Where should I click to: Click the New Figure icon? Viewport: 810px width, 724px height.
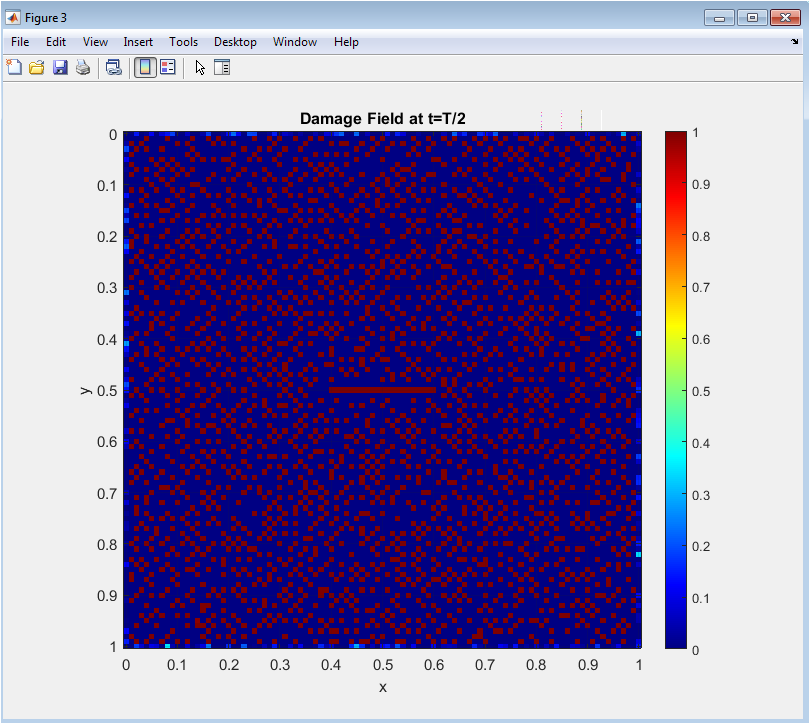pos(14,68)
